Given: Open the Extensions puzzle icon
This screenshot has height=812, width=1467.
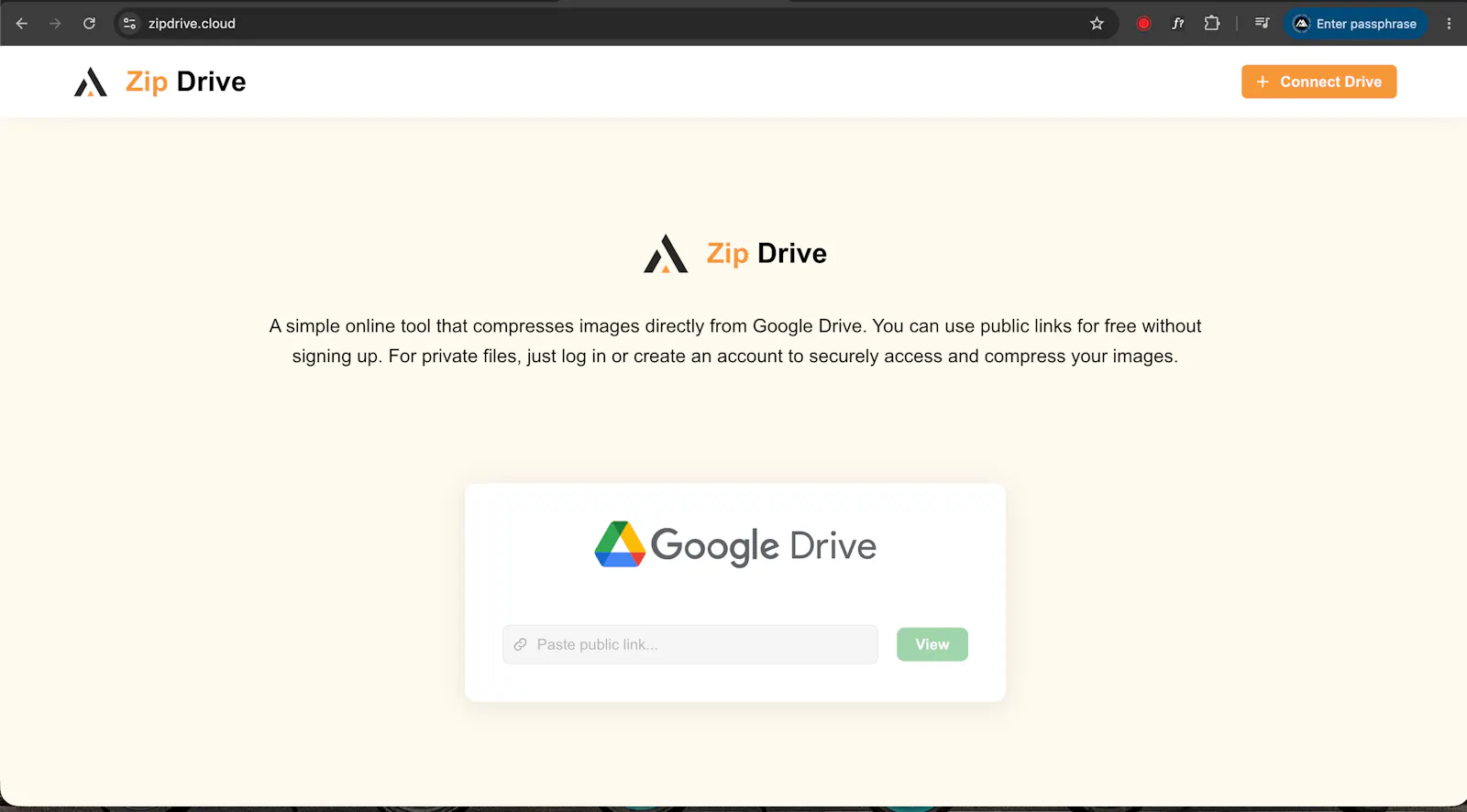Looking at the screenshot, I should tap(1212, 24).
